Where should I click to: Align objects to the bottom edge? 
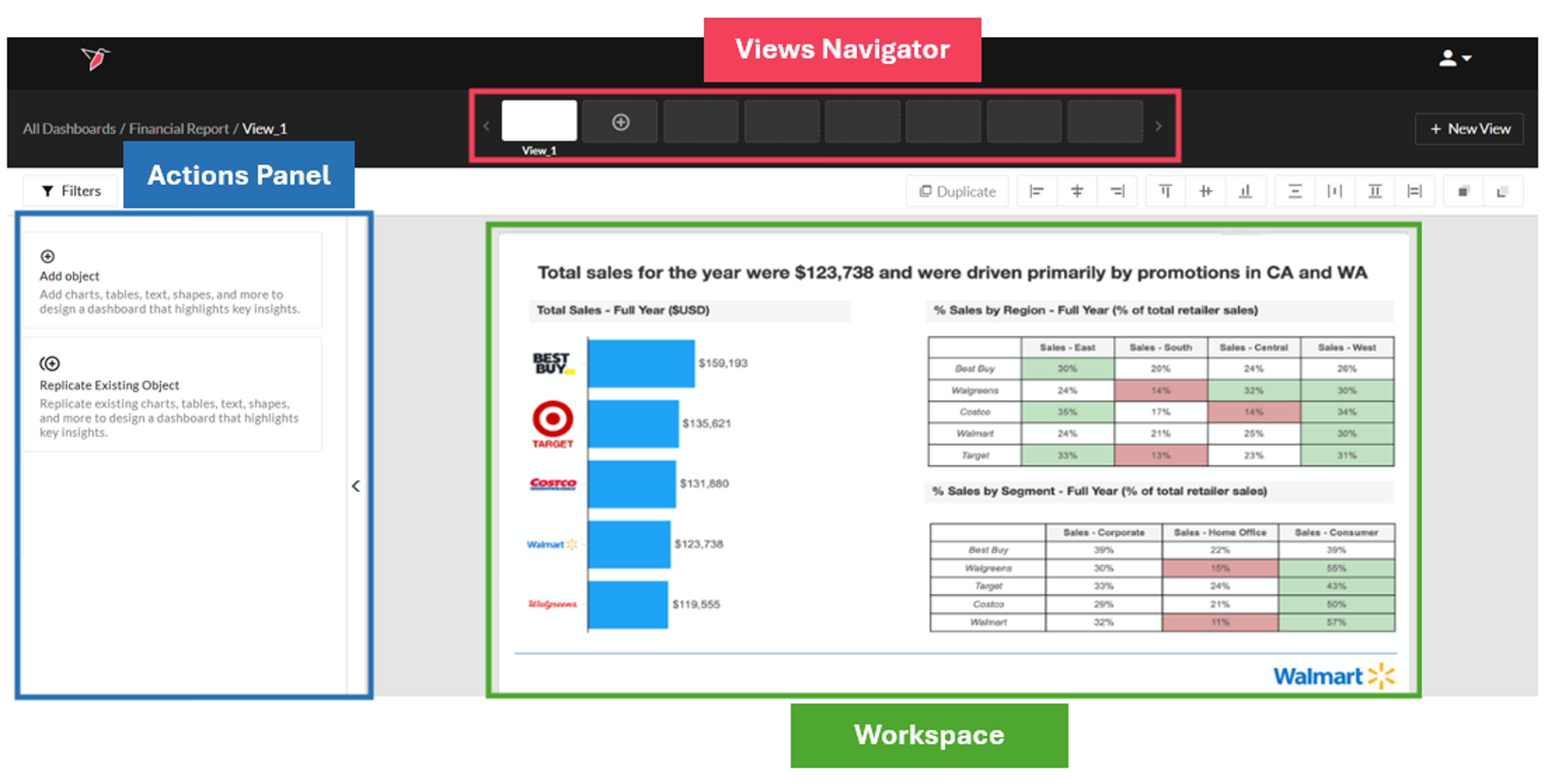click(1245, 191)
